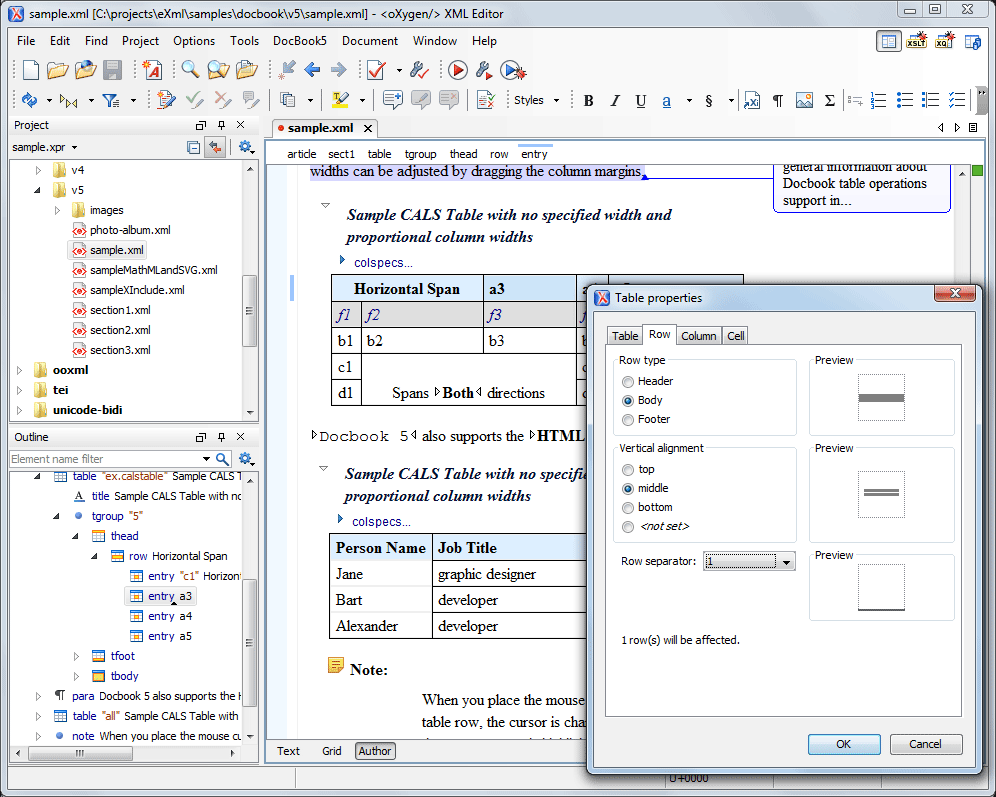The height and width of the screenshot is (797, 996).
Task: Open the Find/Replace magnifier icon
Action: click(190, 70)
